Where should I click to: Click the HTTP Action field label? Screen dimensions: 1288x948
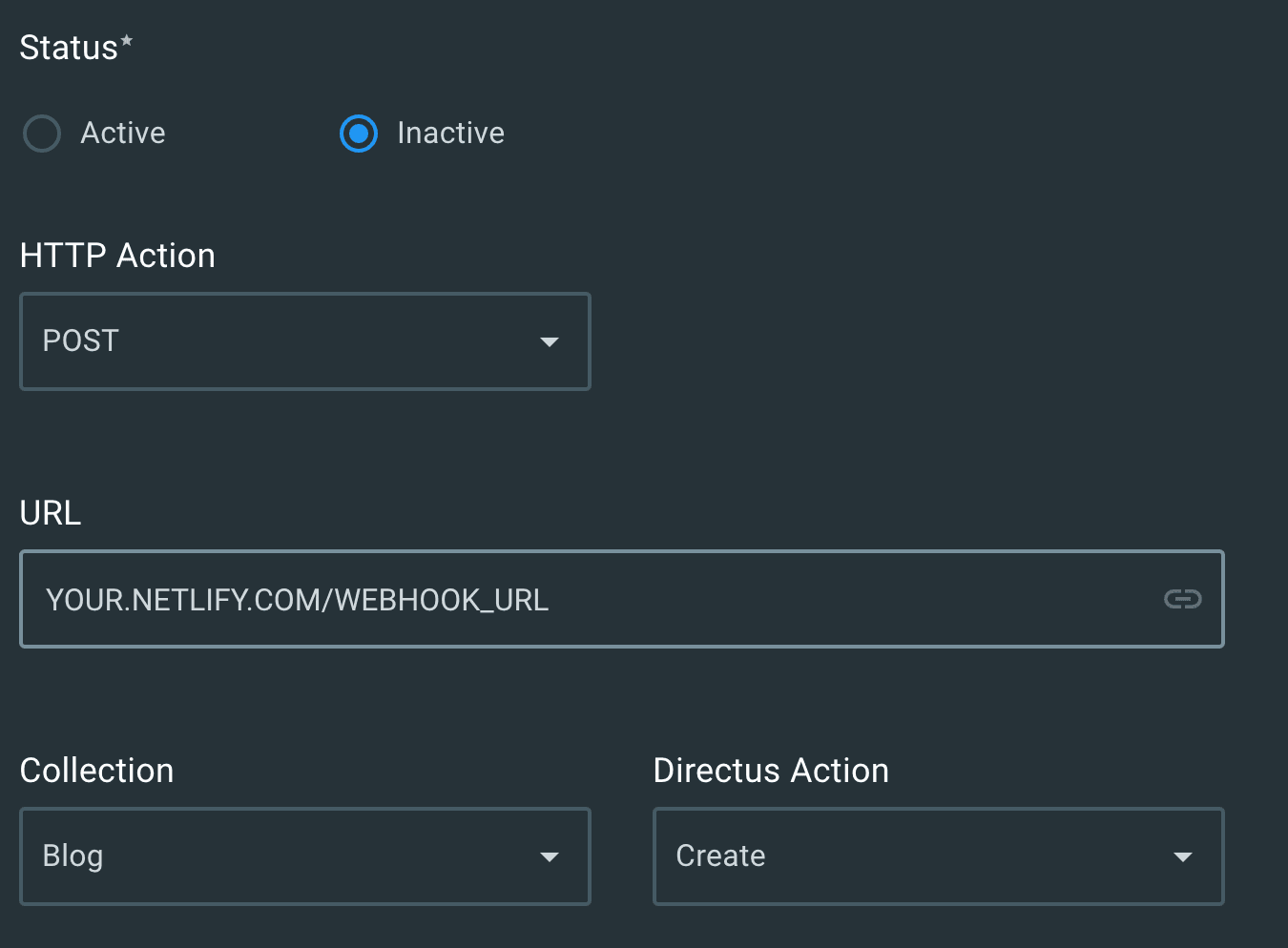[x=117, y=256]
